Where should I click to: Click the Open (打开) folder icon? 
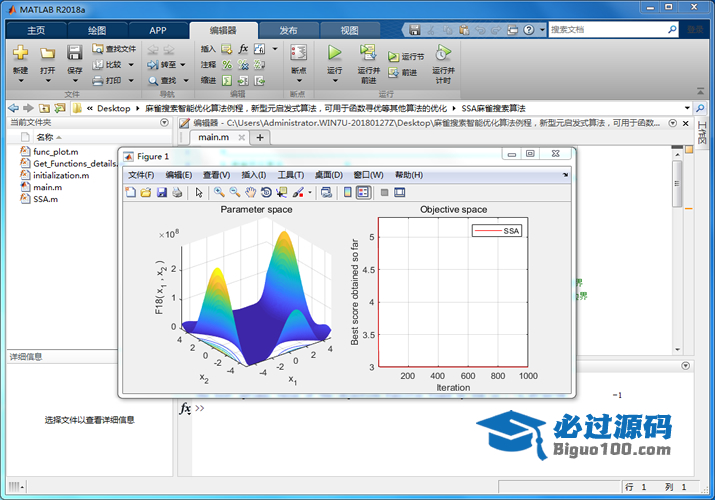[47, 53]
